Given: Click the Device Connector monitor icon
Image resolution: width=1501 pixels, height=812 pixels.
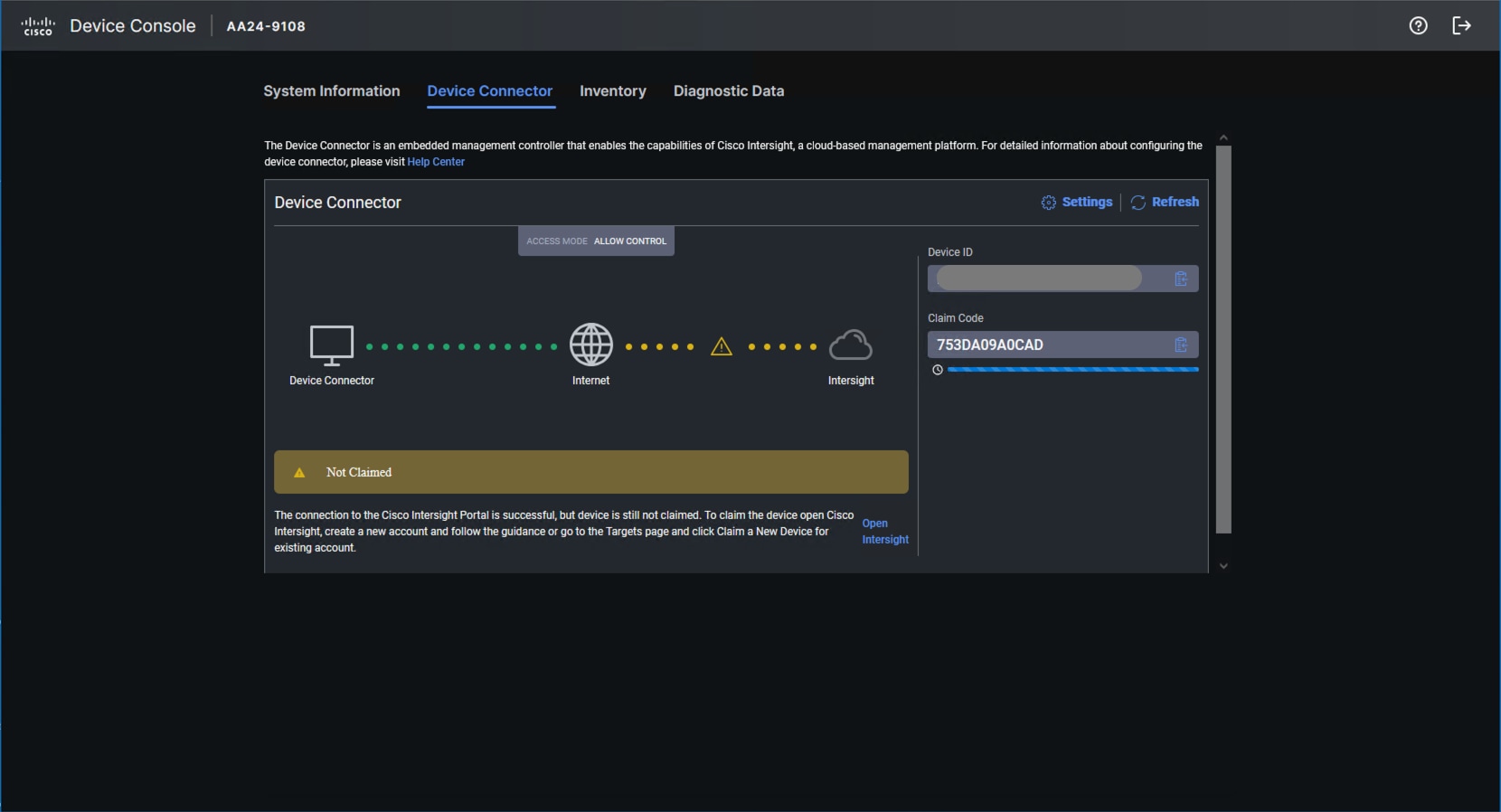Looking at the screenshot, I should (332, 345).
